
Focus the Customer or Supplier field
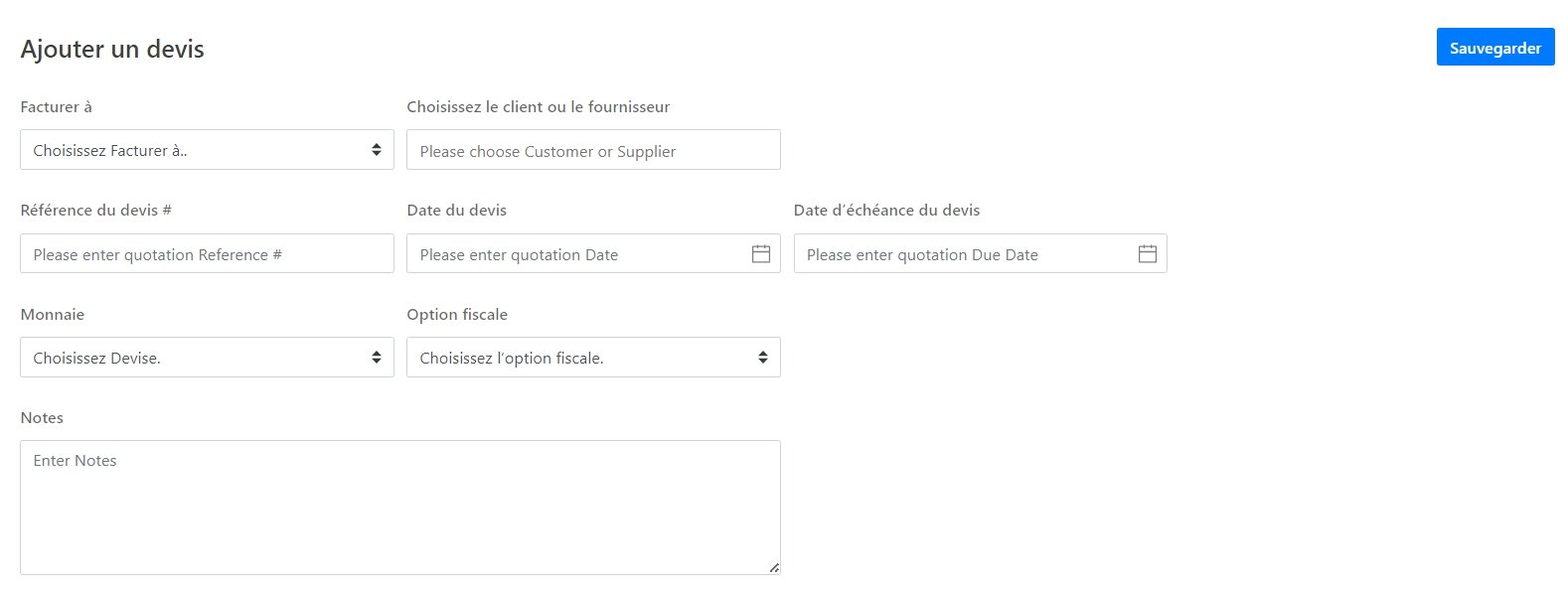tap(593, 150)
